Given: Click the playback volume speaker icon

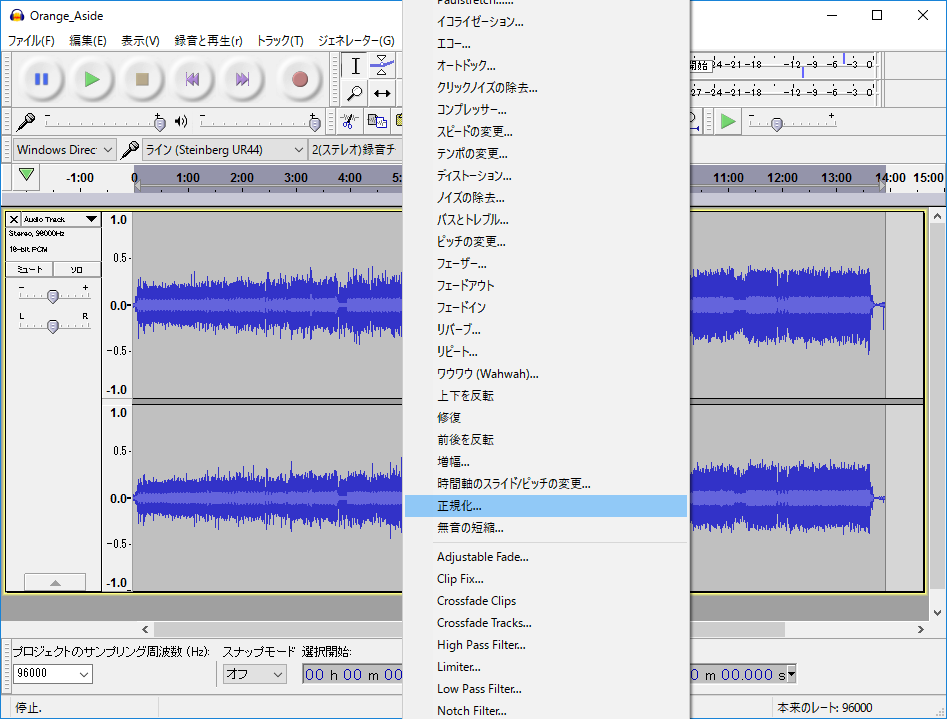Looking at the screenshot, I should click(181, 121).
